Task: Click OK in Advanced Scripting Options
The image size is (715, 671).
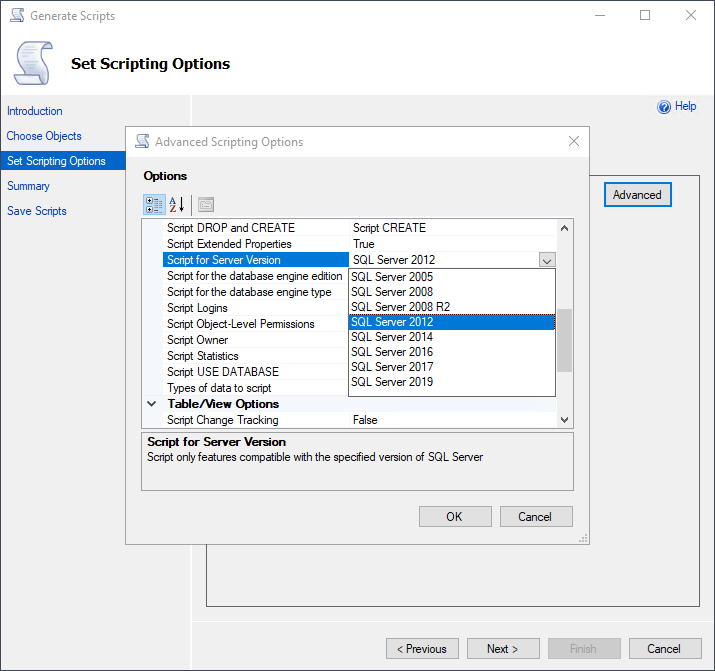Action: 455,516
